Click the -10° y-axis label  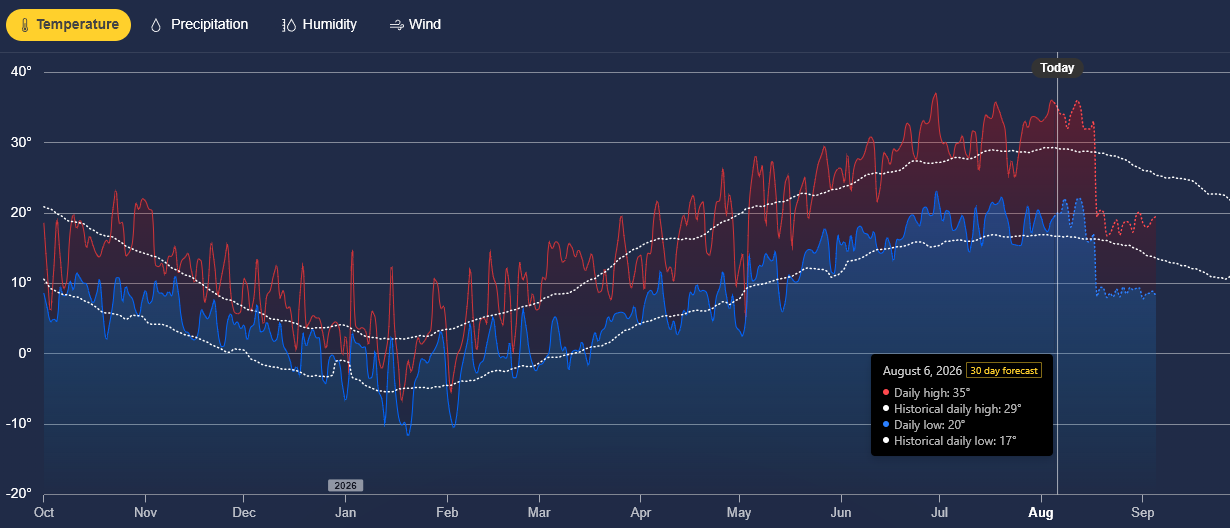click(x=20, y=423)
